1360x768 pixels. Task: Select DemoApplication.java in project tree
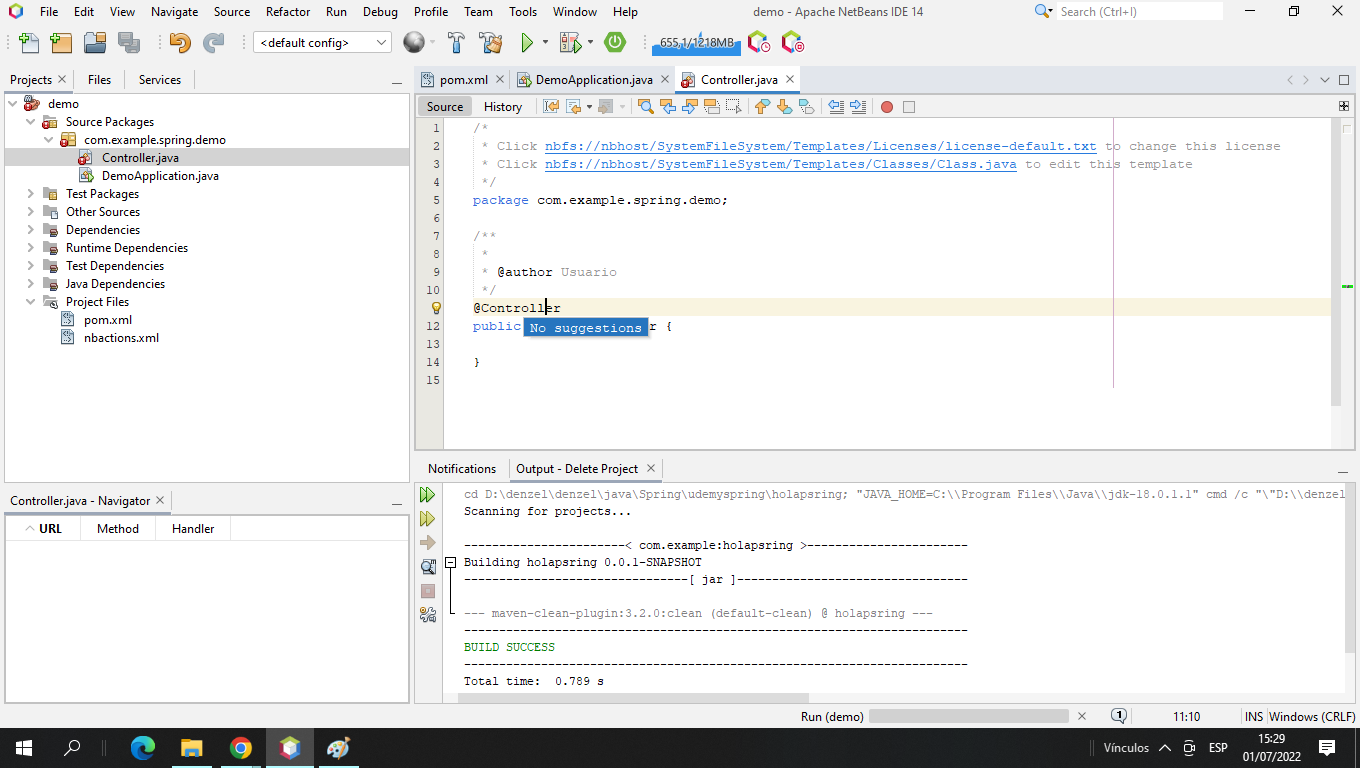[x=160, y=176]
